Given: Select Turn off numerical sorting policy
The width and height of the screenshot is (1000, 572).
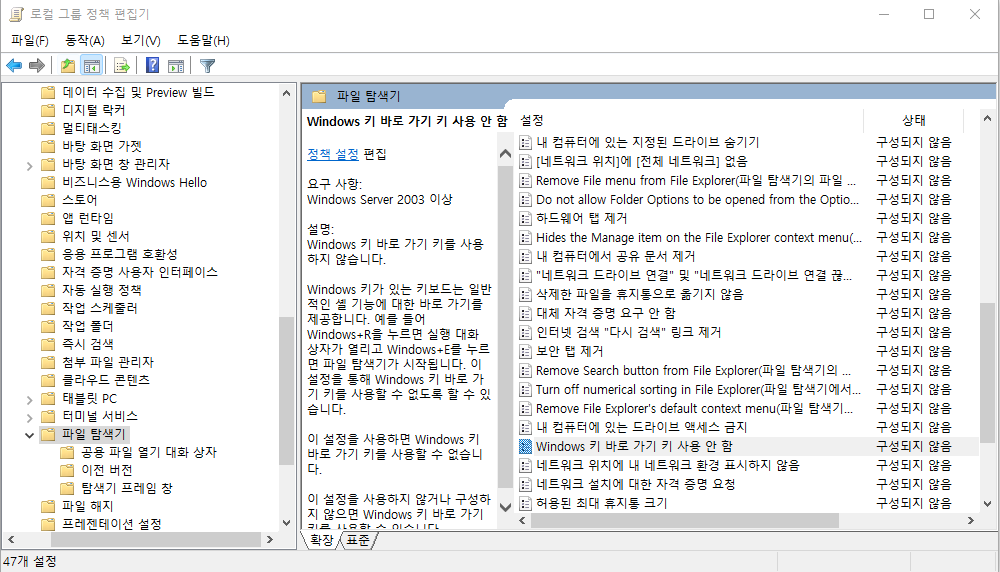Looking at the screenshot, I should point(698,390).
